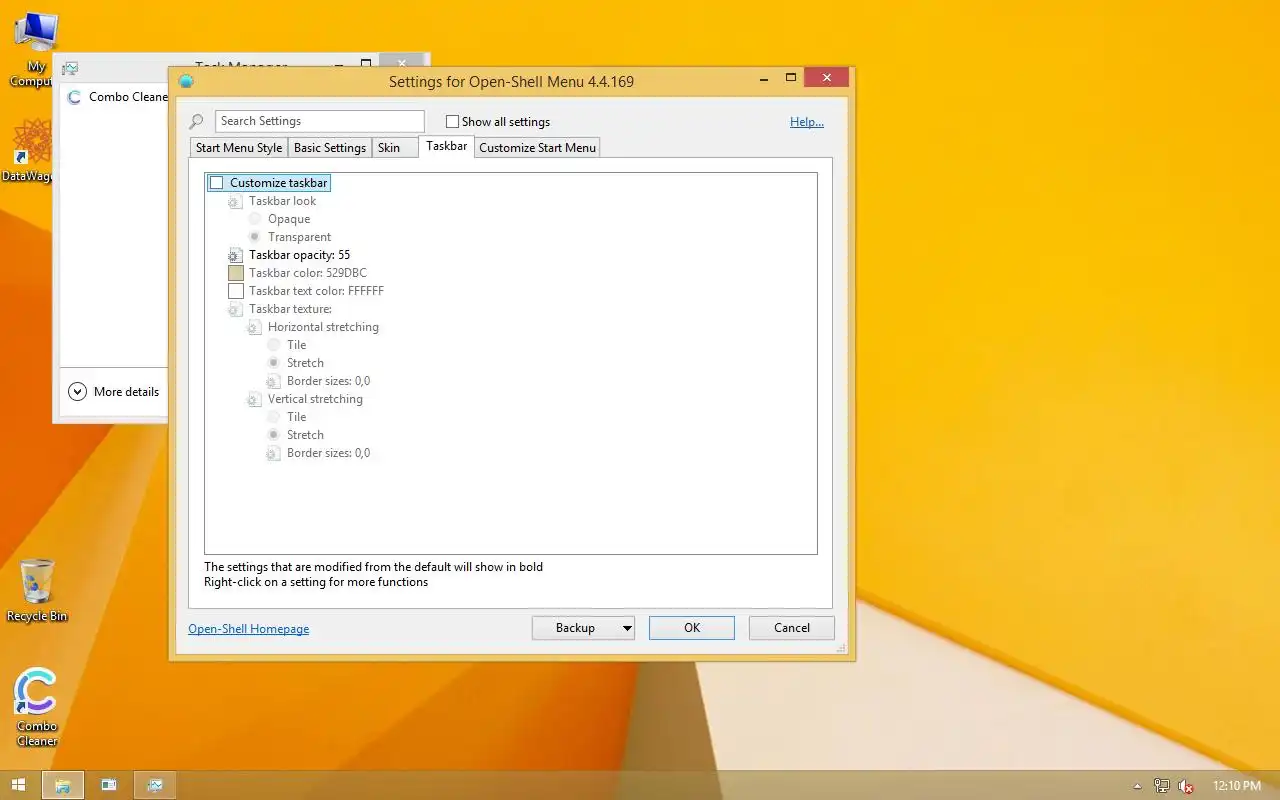Viewport: 1280px width, 800px height.
Task: Select the Taskbar texture row label
Action: pos(290,309)
